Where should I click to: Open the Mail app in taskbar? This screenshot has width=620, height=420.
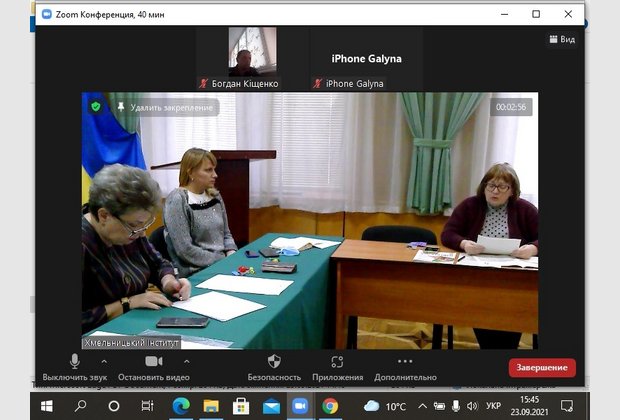click(271, 406)
